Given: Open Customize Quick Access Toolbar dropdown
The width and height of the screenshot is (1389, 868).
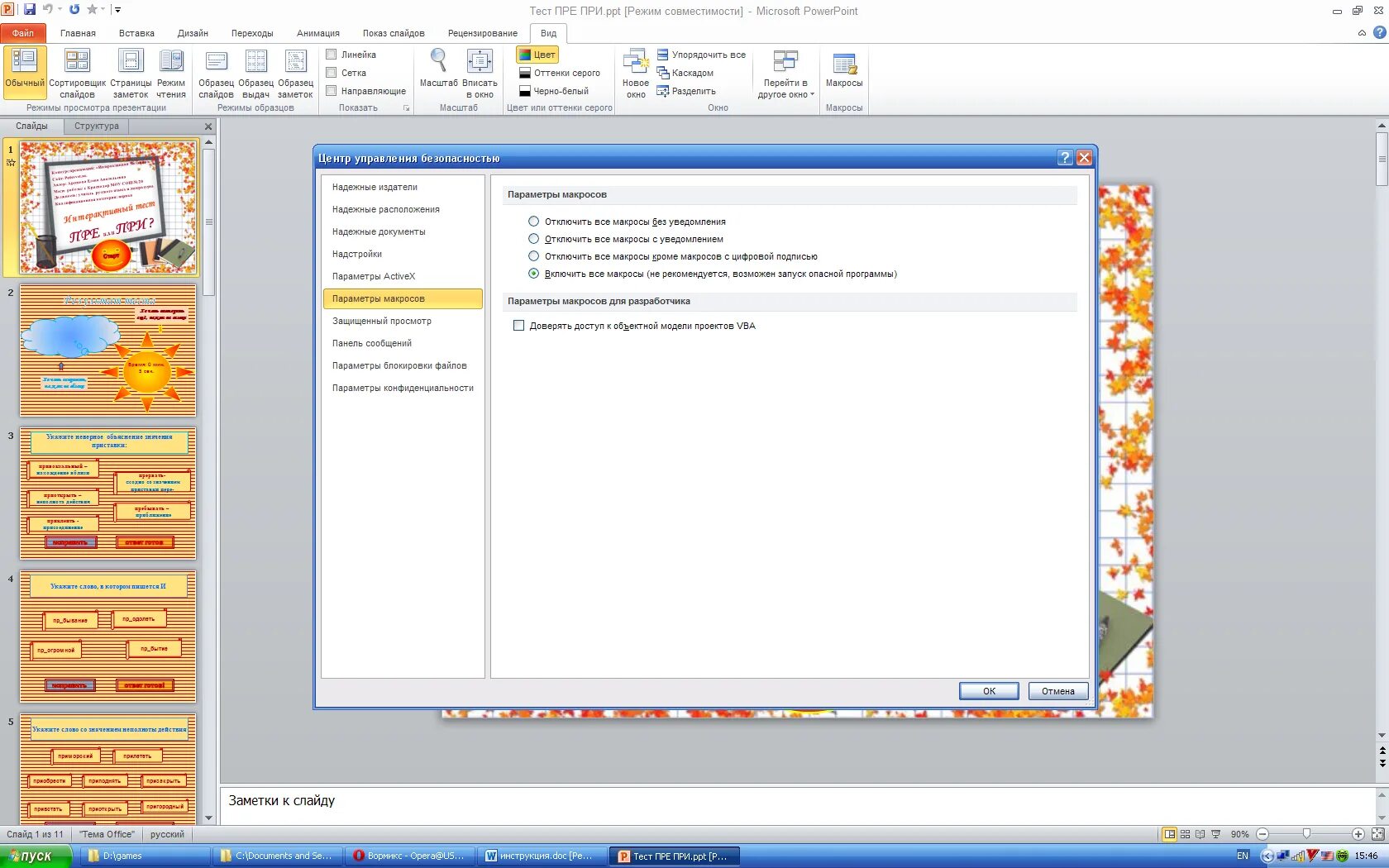Looking at the screenshot, I should pyautogui.click(x=117, y=10).
